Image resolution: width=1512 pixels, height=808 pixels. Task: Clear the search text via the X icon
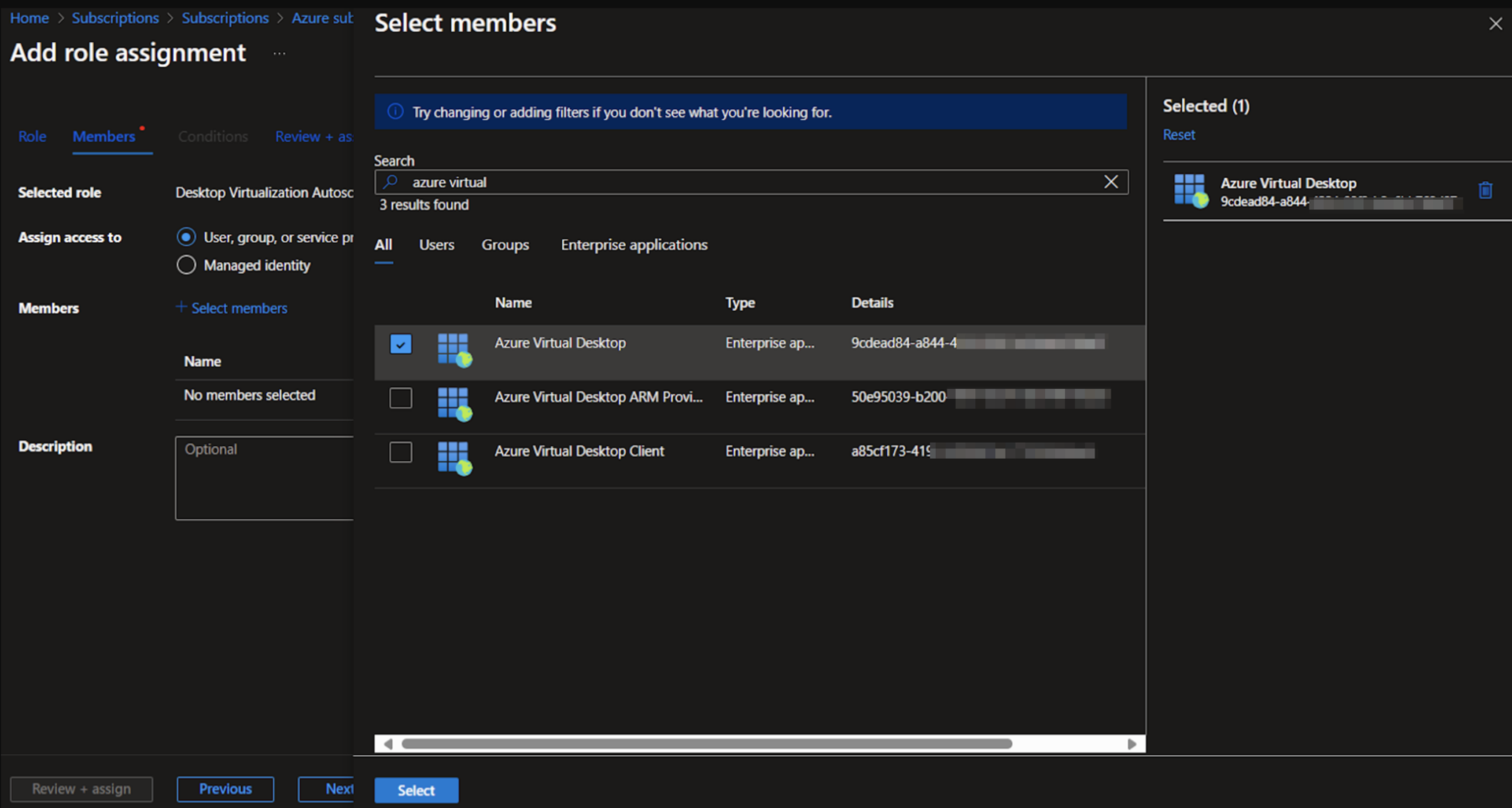pos(1110,181)
